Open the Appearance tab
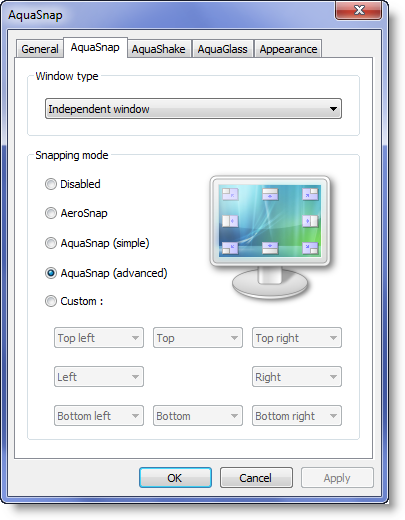Screen dimensions: 405x520 (288, 49)
